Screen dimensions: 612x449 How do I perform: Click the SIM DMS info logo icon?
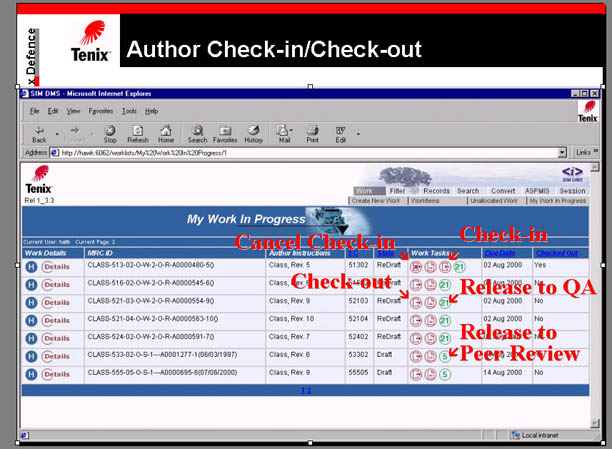[572, 174]
